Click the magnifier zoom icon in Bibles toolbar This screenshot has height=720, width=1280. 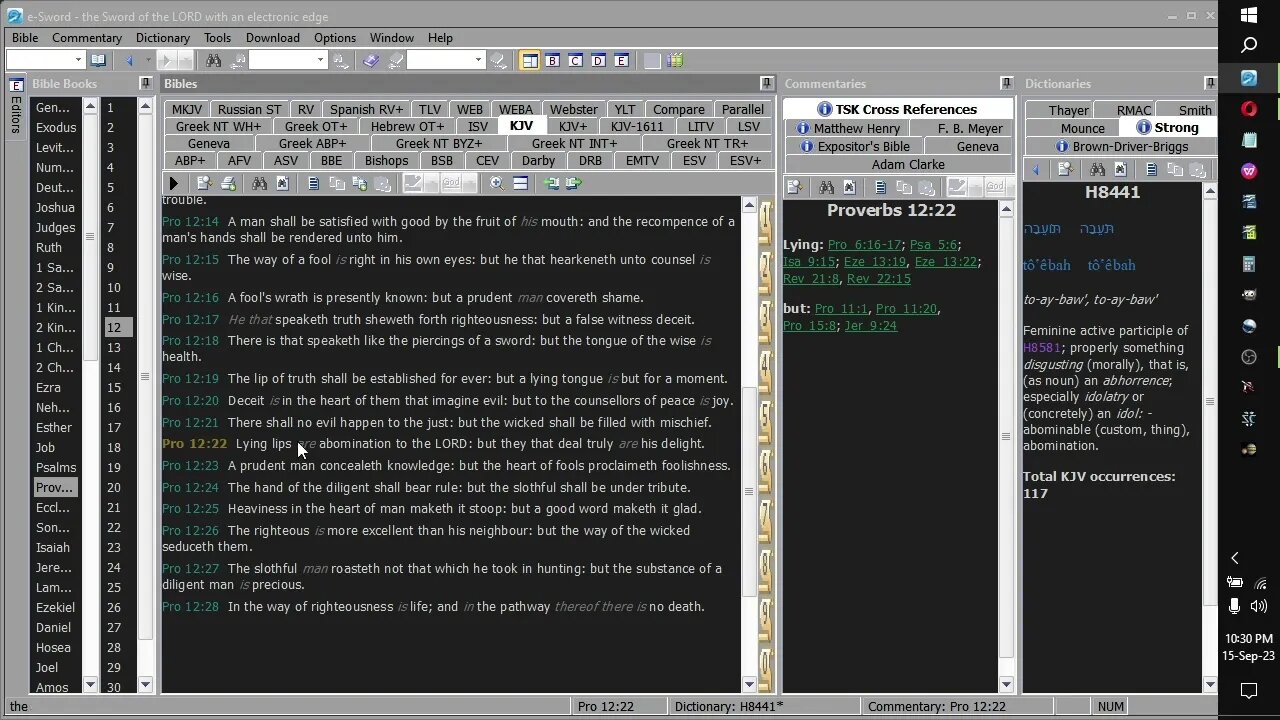click(x=497, y=183)
